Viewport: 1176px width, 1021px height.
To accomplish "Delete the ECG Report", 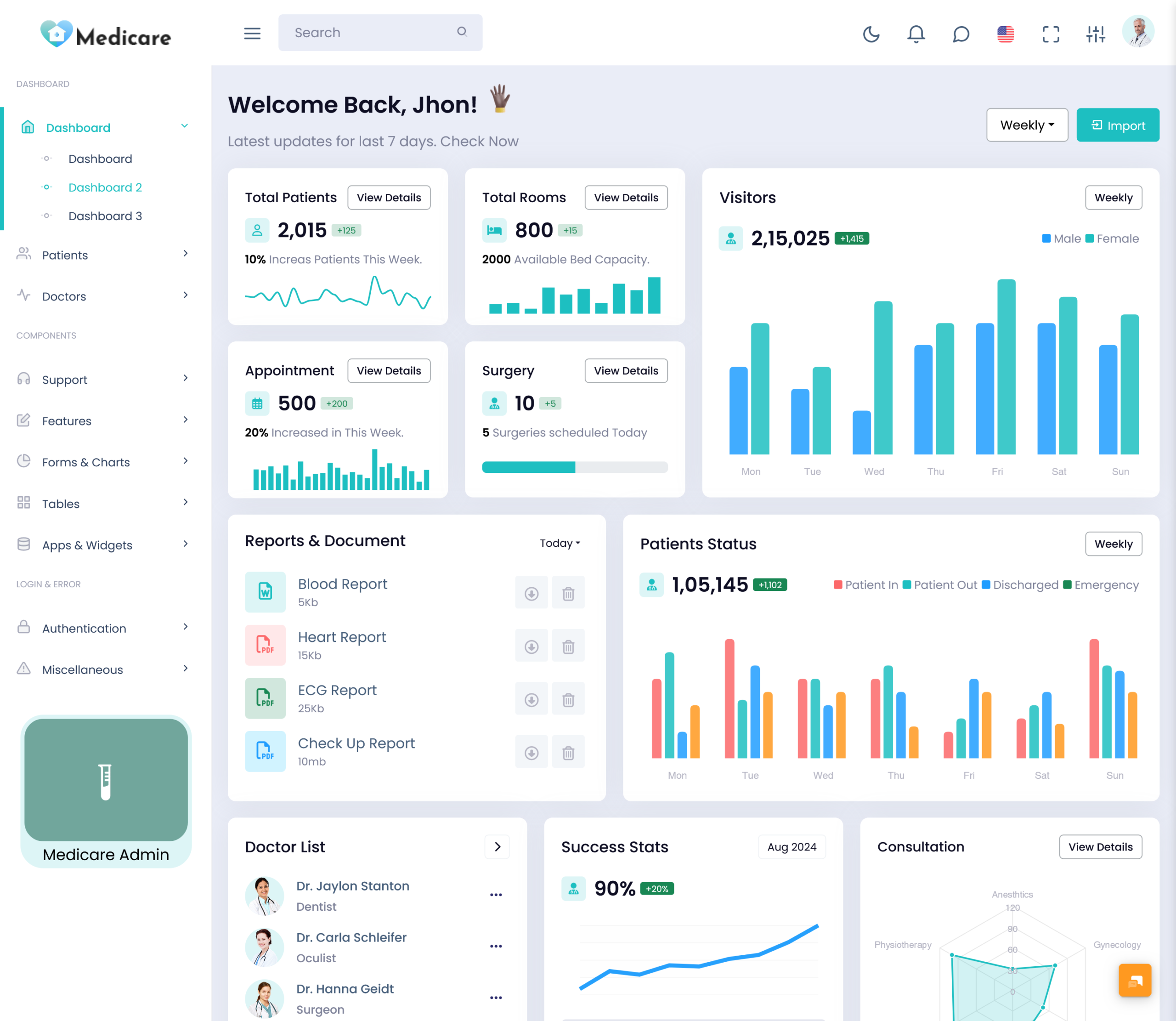I will (568, 698).
